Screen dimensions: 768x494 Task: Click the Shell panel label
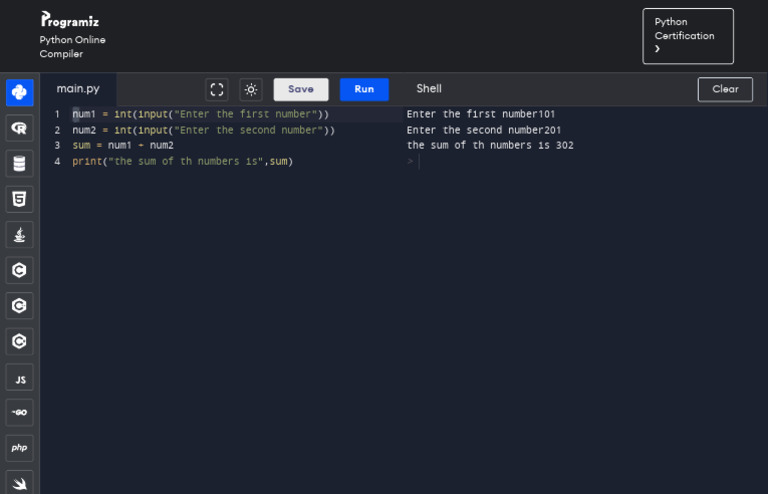[x=429, y=89]
